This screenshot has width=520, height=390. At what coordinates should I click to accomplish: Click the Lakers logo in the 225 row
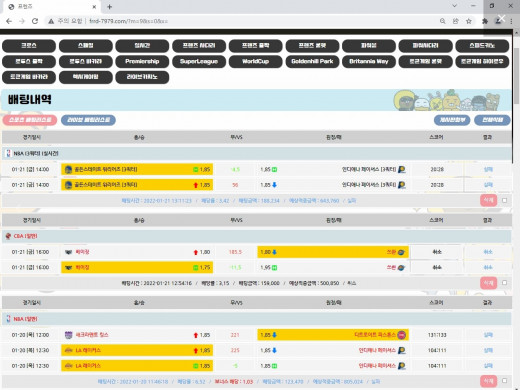pos(68,350)
